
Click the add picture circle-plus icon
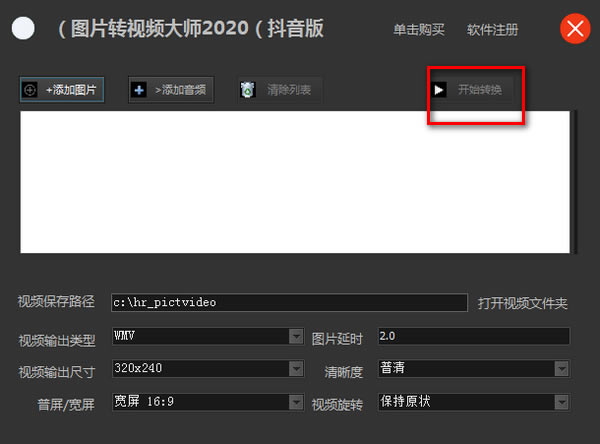30,90
